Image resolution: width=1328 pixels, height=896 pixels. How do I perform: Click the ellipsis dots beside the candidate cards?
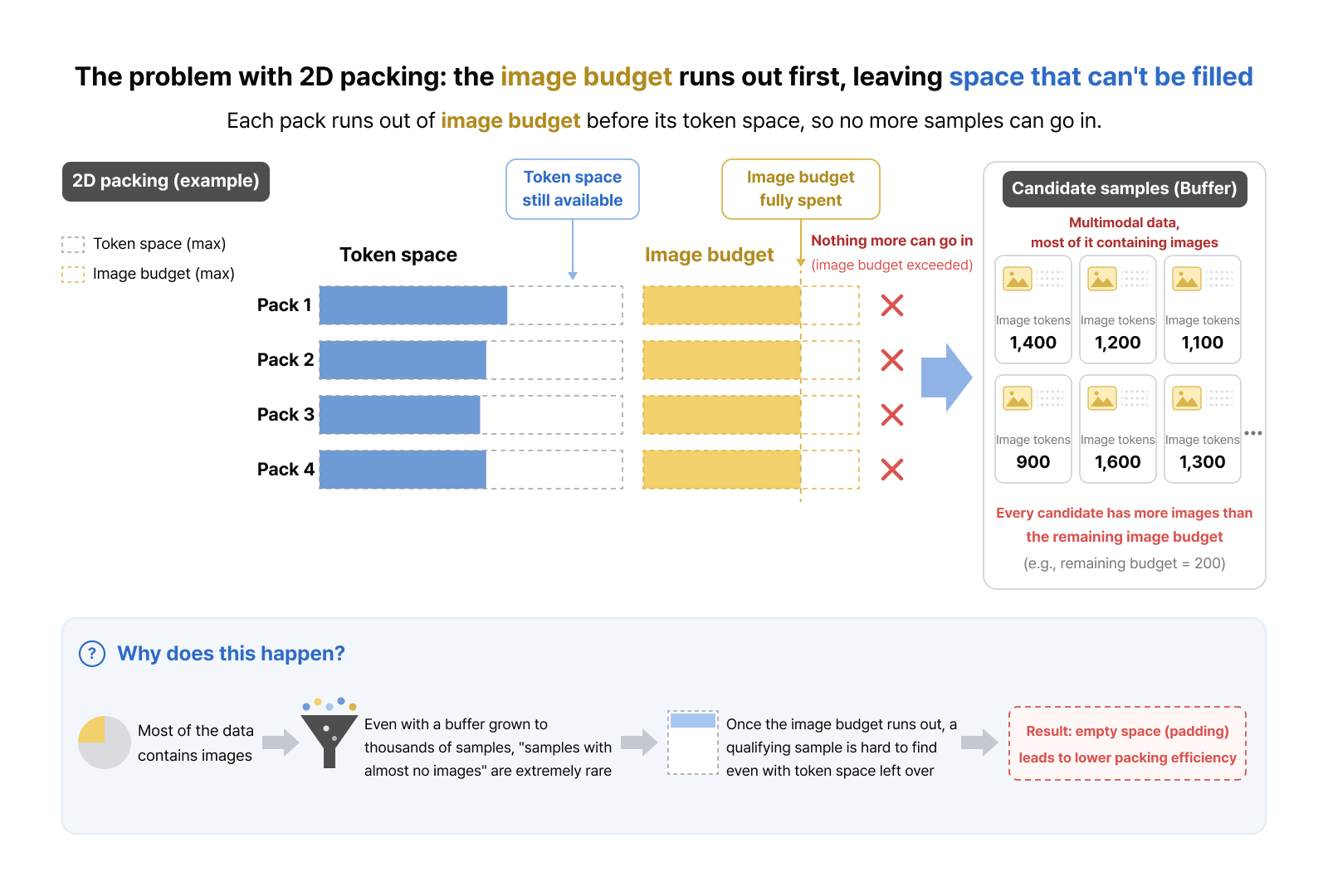click(1253, 433)
